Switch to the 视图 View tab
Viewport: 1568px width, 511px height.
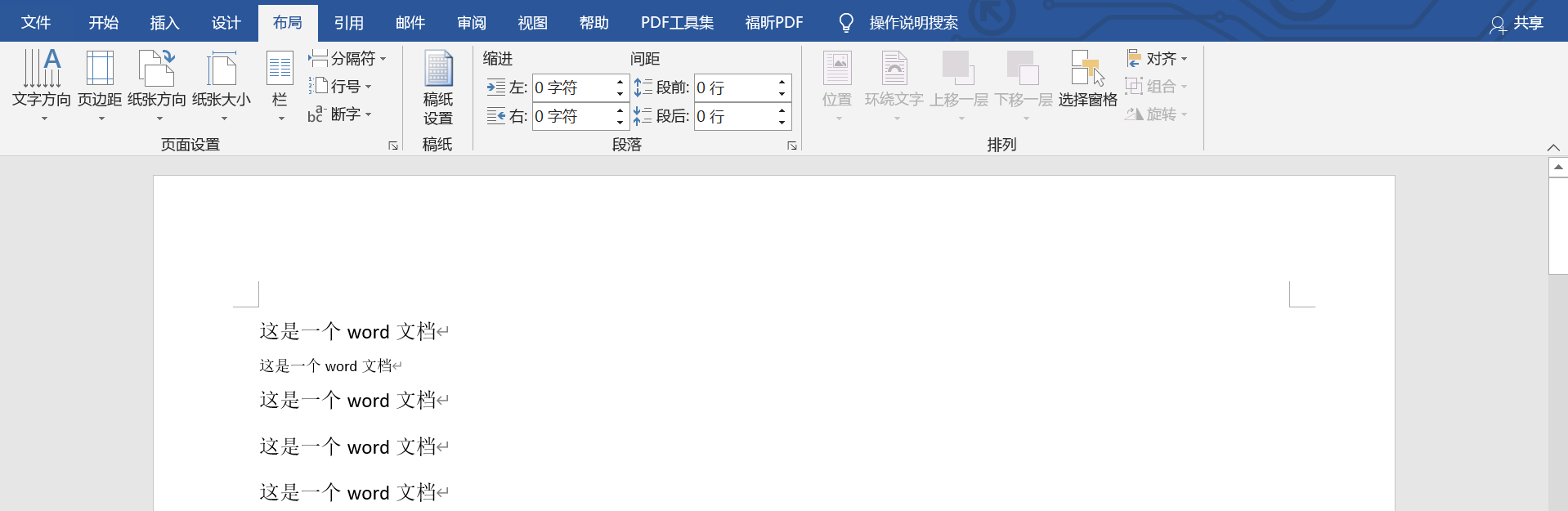pos(533,23)
